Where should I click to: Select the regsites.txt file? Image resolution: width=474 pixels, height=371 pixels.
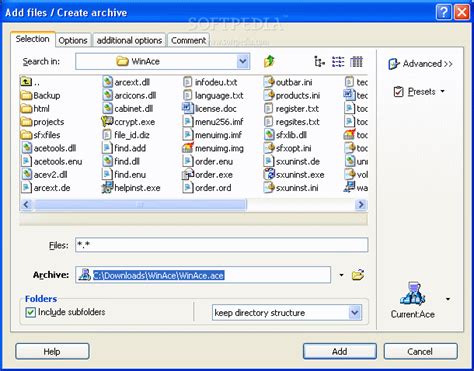(x=291, y=122)
